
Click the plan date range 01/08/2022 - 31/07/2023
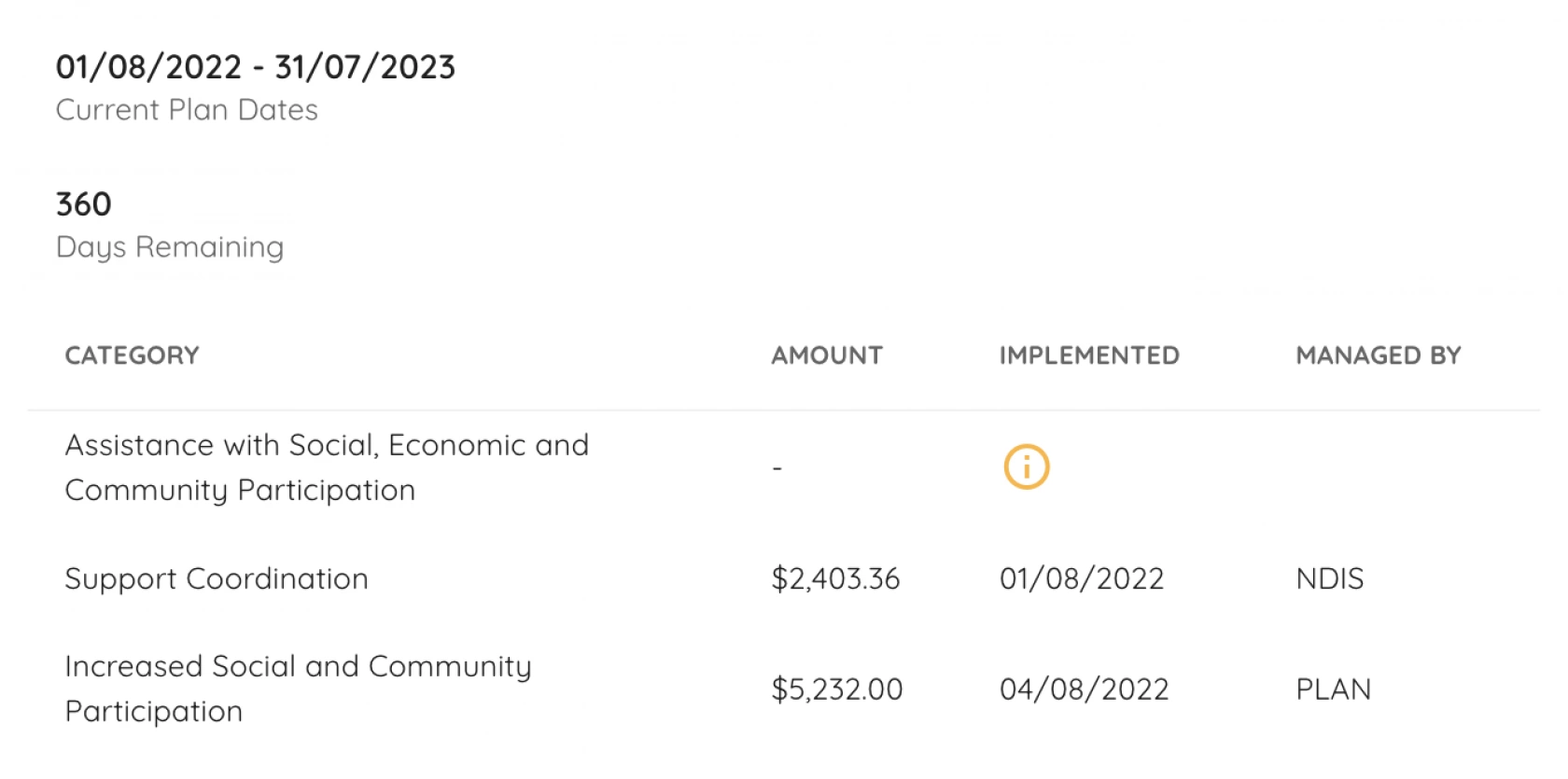click(x=256, y=67)
